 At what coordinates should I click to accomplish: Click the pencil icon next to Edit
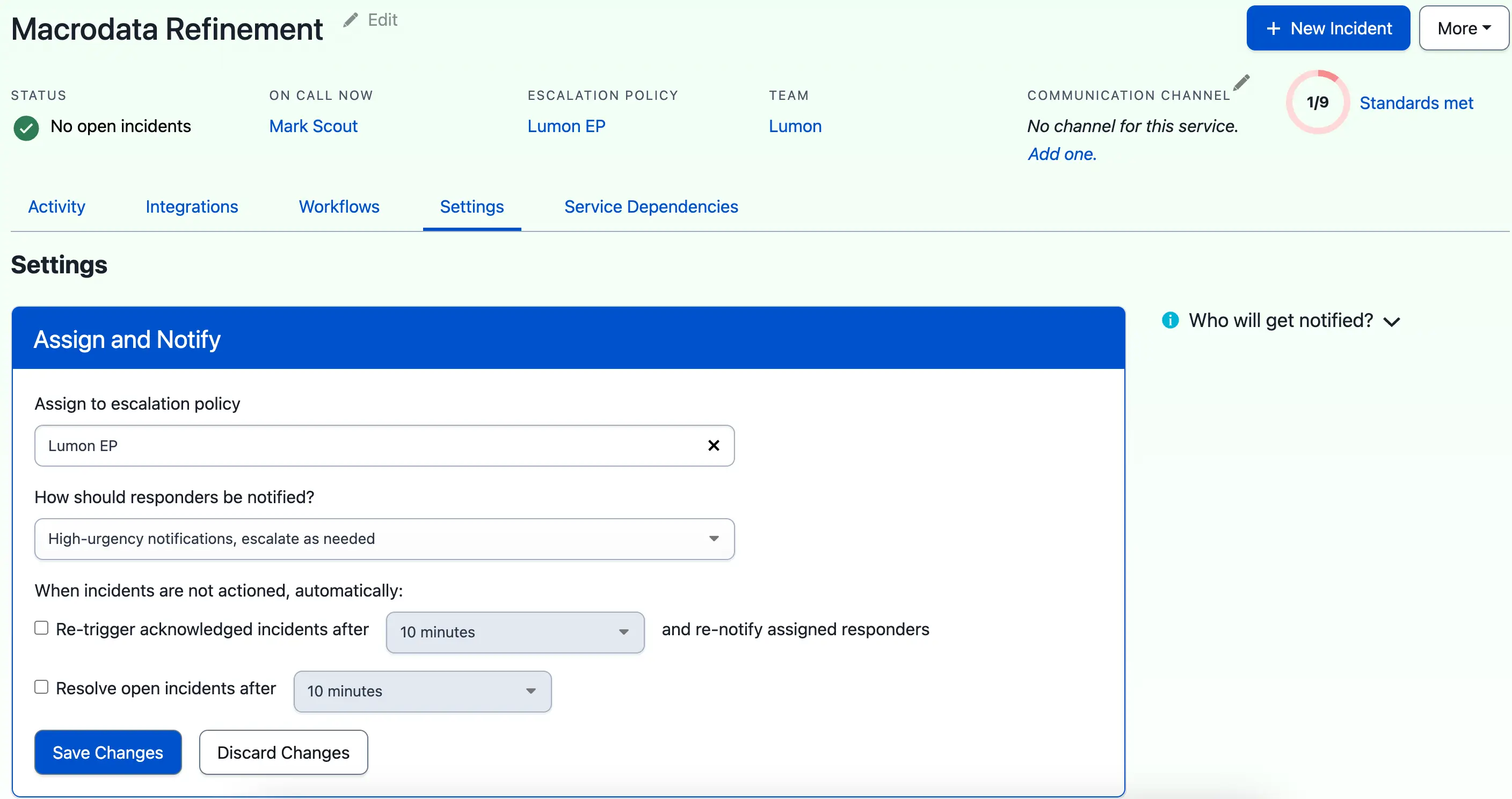coord(351,20)
